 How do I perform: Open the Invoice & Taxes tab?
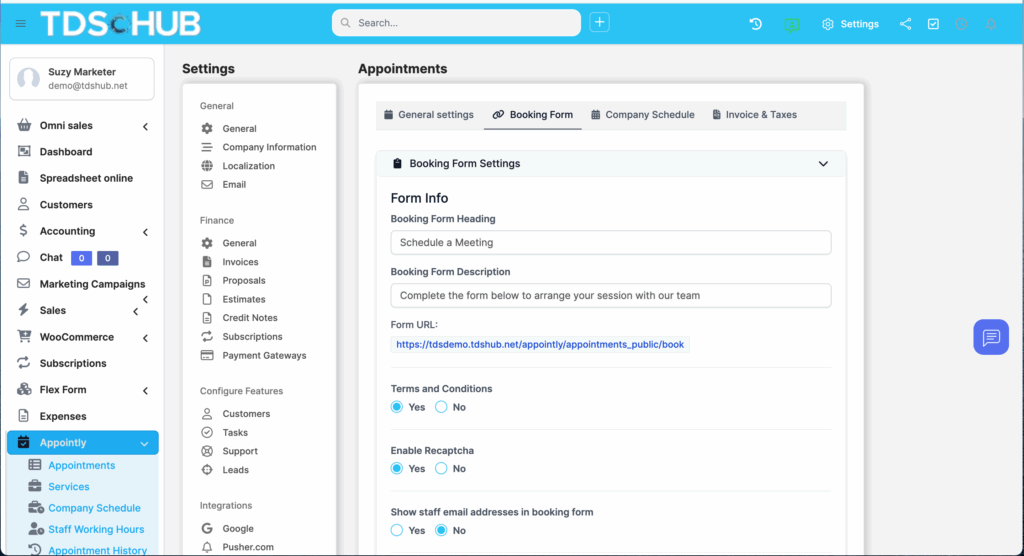(754, 115)
